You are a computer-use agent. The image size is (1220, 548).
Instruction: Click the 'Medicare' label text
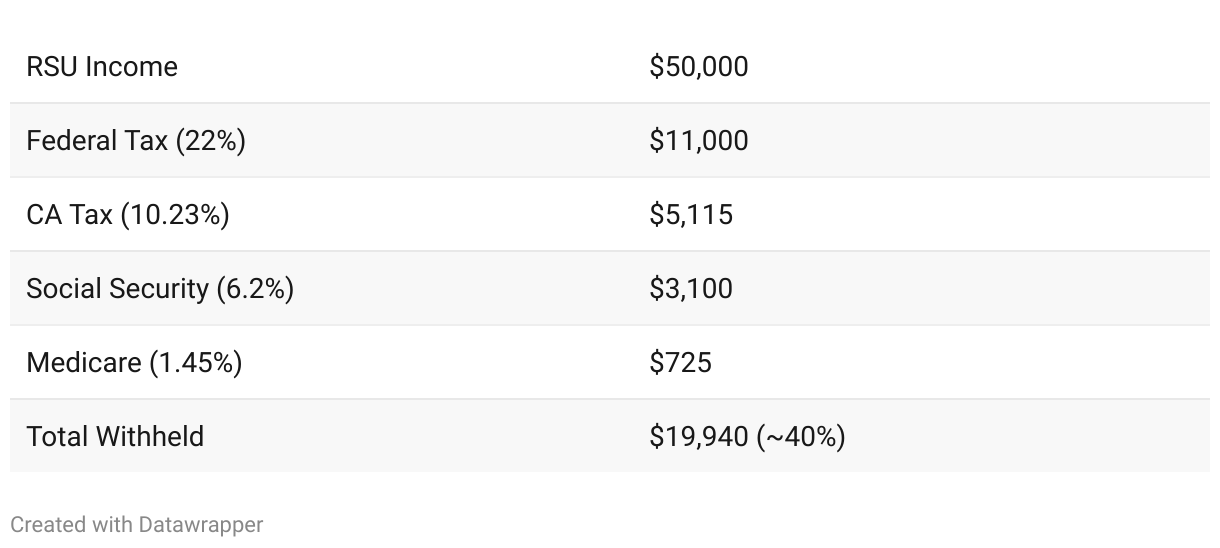(83, 362)
